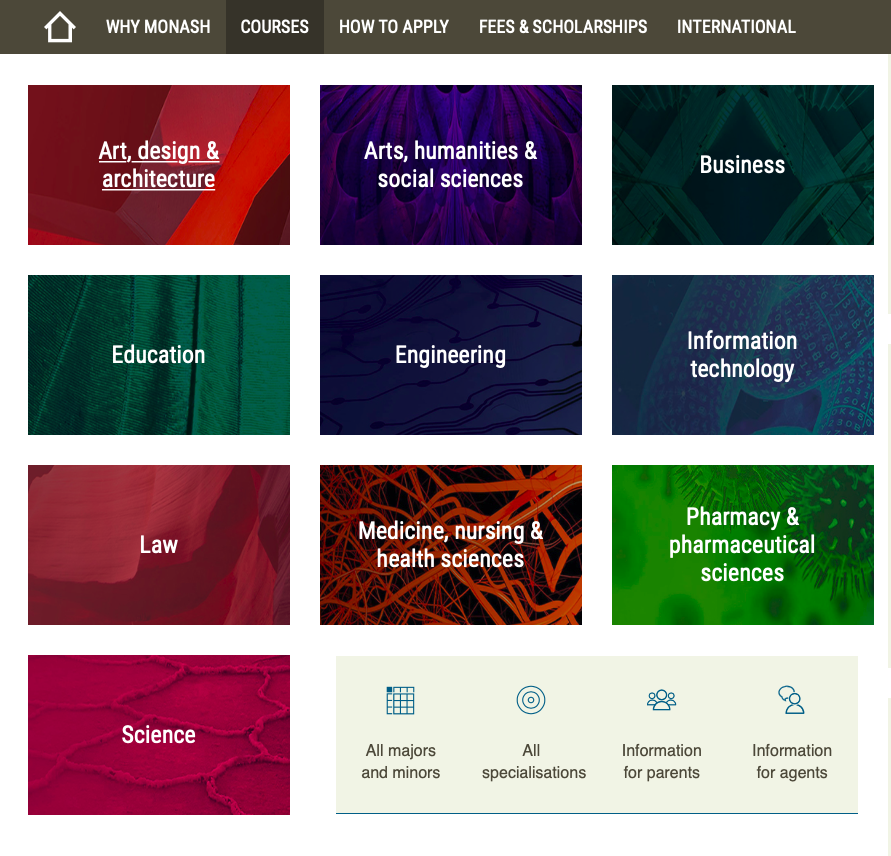Choose the Law study area tile

pyautogui.click(x=159, y=545)
